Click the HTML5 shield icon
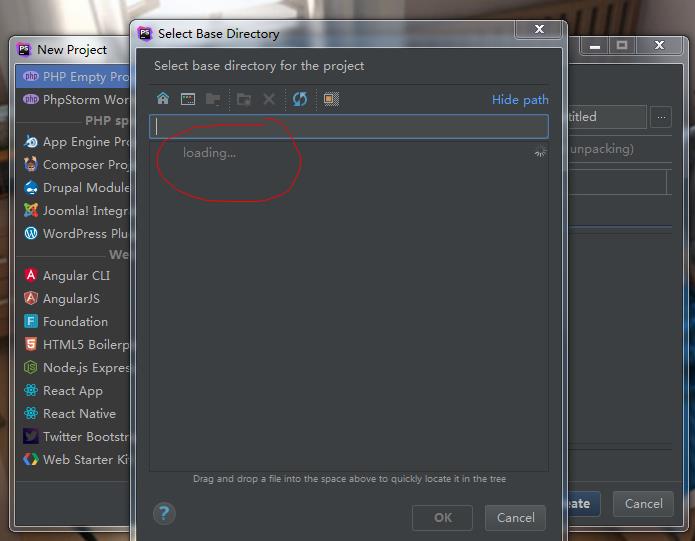 [x=31, y=344]
